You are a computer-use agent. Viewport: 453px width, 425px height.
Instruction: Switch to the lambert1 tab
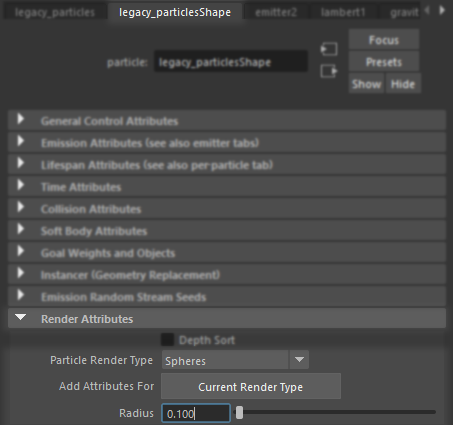(343, 12)
